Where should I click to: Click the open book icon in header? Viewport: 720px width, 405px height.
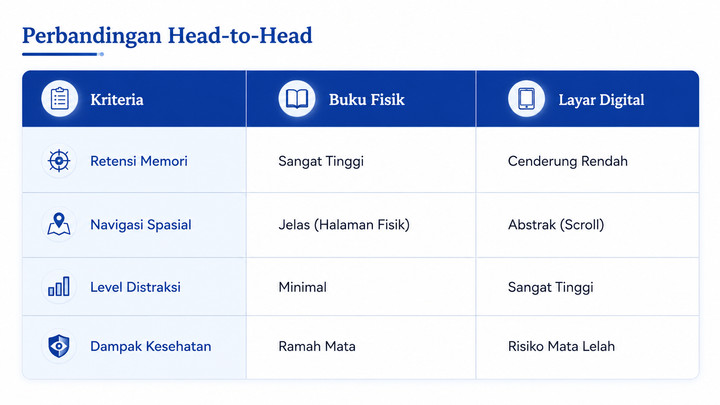point(297,99)
